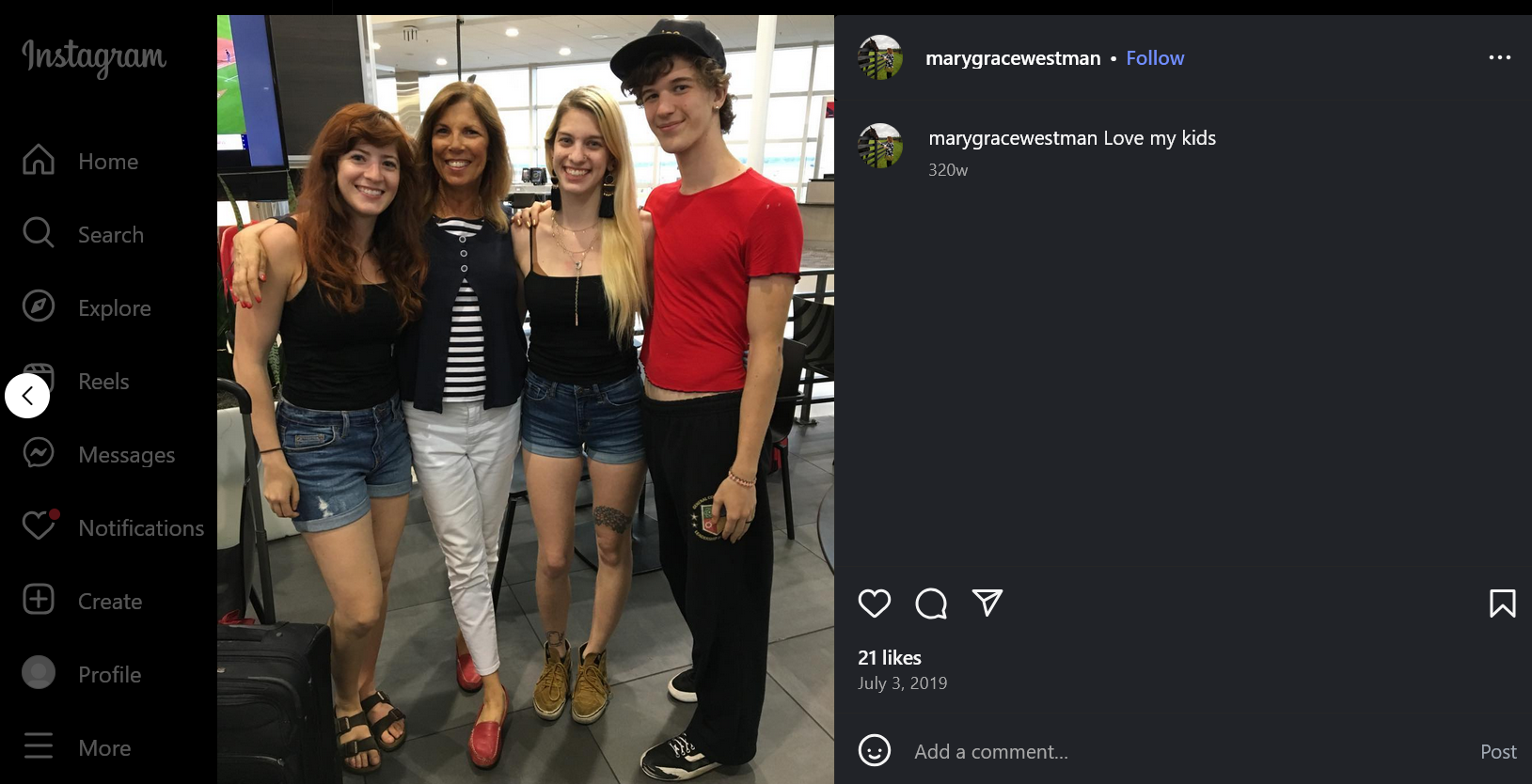1532x784 pixels.
Task: Open Home from the sidebar
Action: point(80,161)
